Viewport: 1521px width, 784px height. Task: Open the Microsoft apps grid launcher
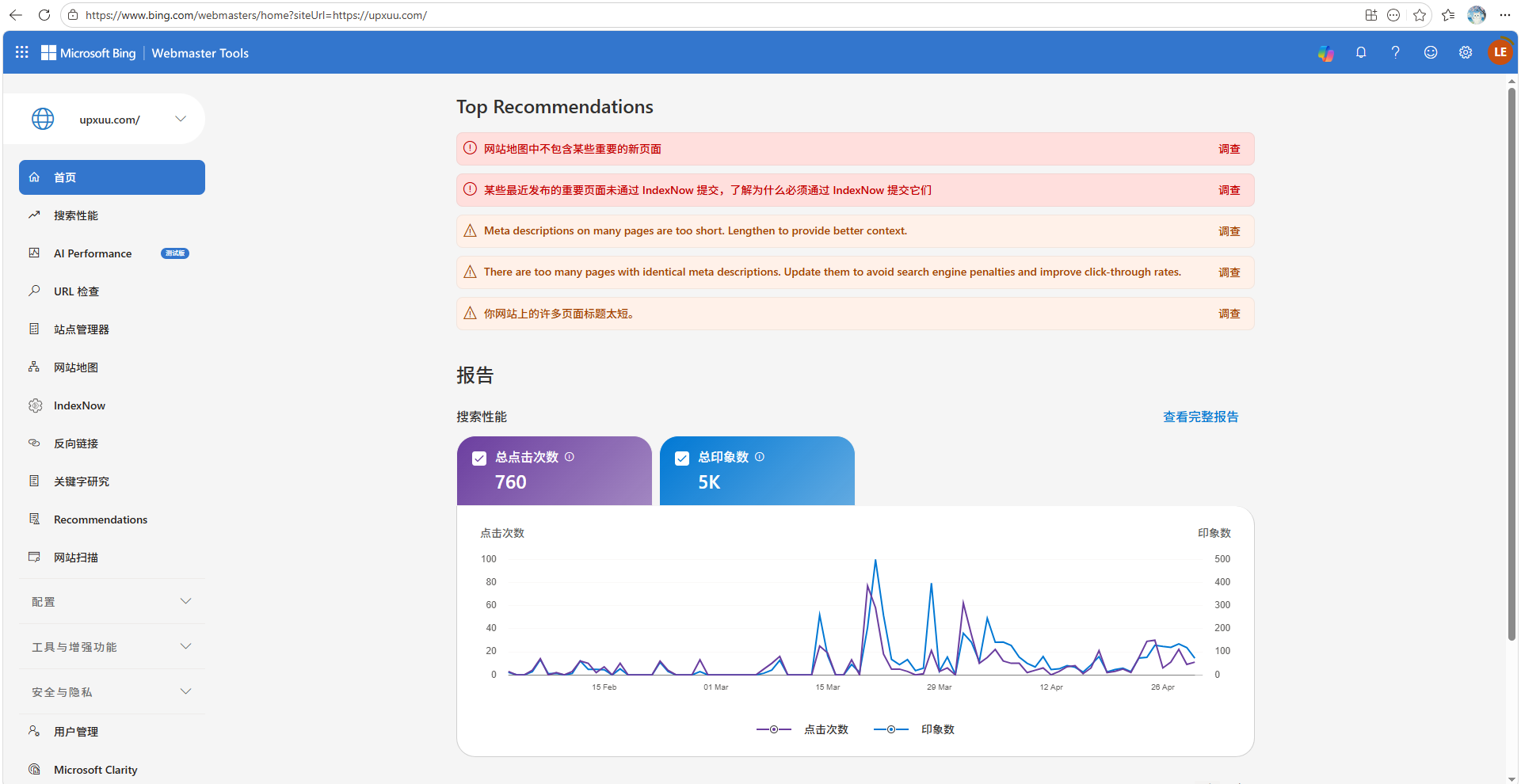point(22,52)
